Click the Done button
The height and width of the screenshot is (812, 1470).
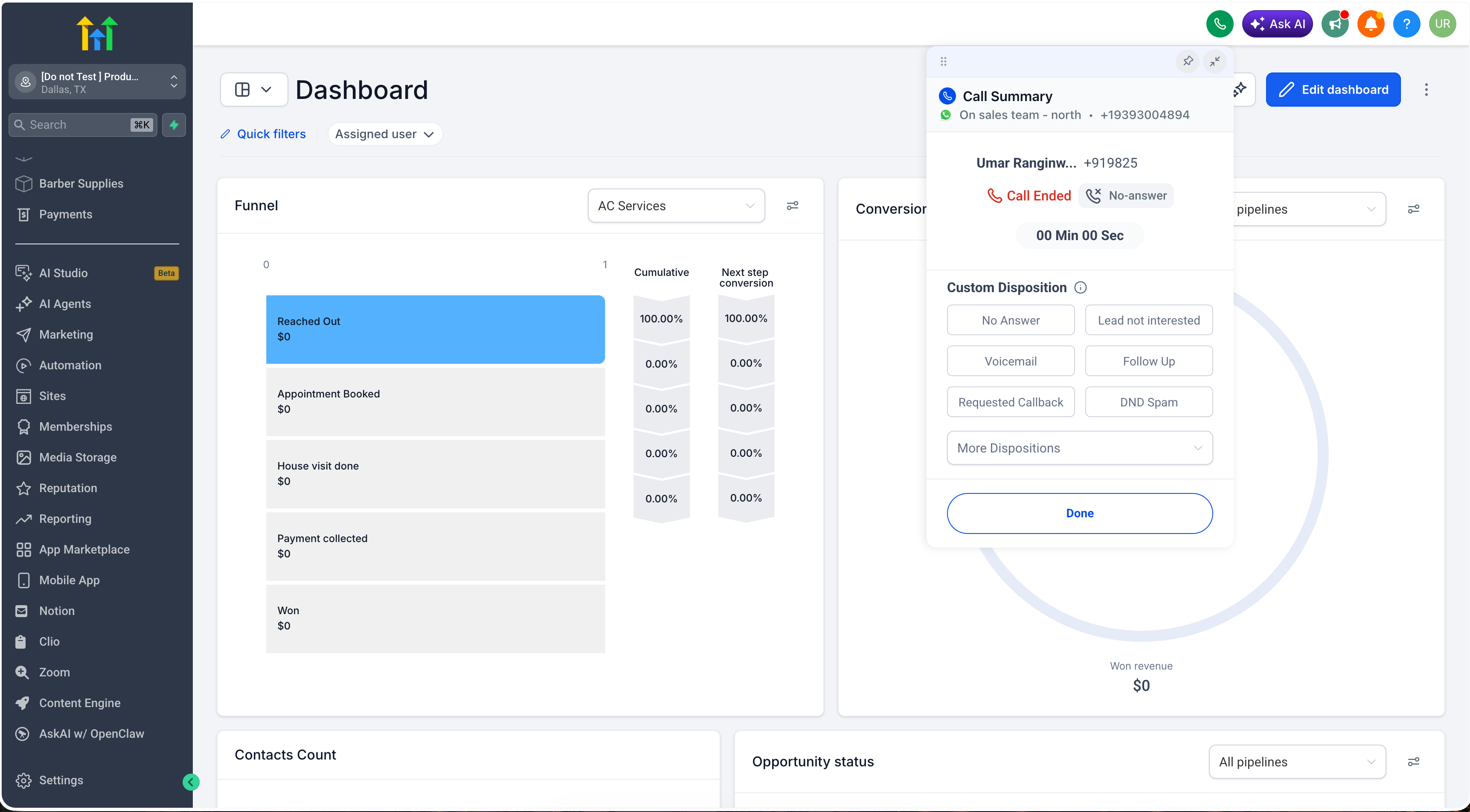coord(1080,513)
